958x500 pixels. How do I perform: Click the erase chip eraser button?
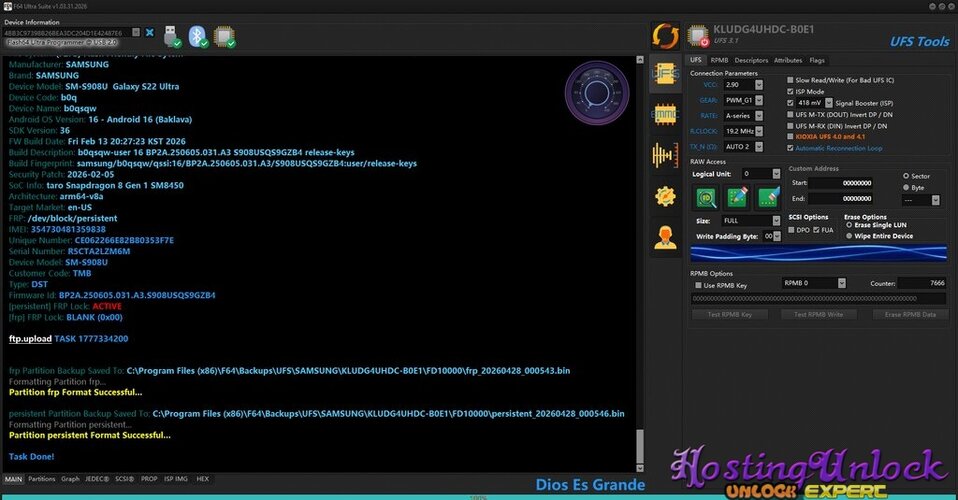768,197
